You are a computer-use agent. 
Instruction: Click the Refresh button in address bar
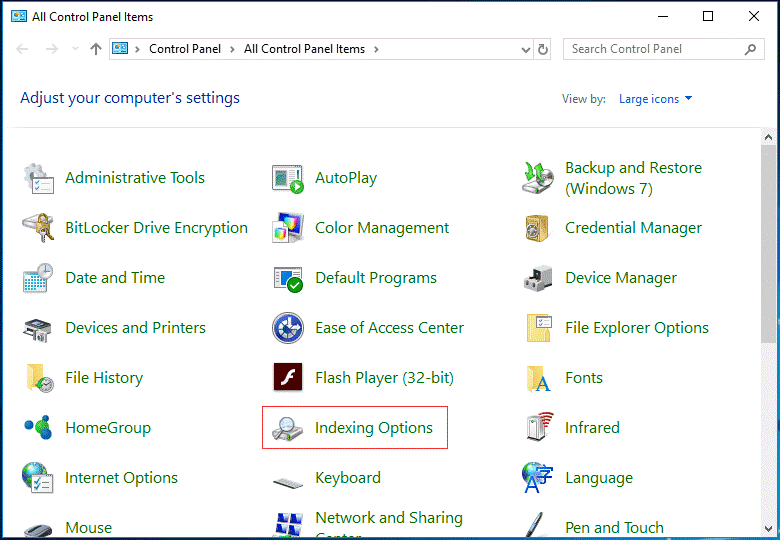[x=543, y=49]
